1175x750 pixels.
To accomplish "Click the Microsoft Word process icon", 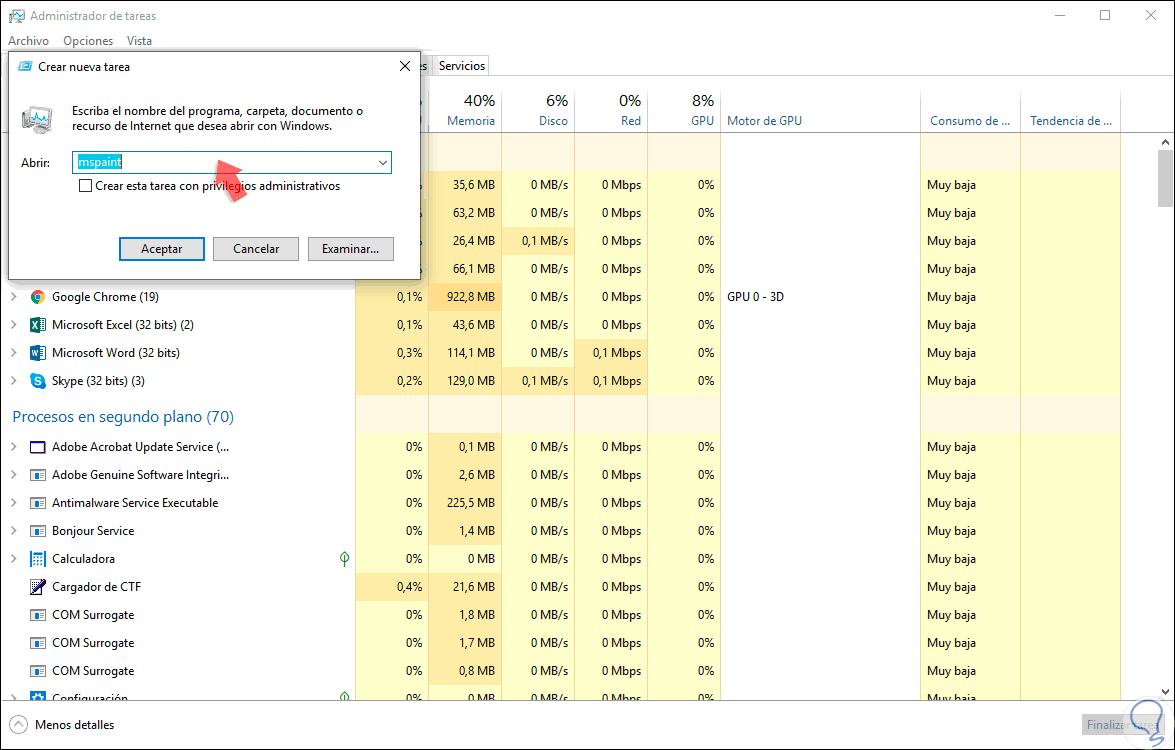I will coord(38,353).
